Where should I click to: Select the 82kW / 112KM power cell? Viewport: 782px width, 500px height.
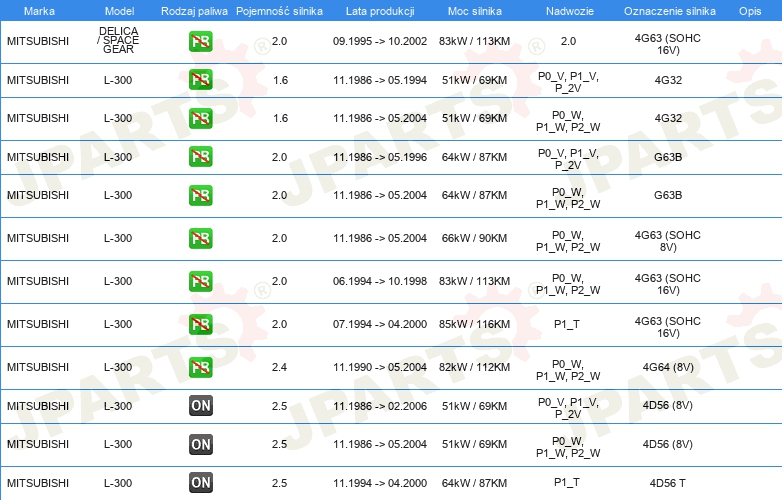click(x=474, y=367)
